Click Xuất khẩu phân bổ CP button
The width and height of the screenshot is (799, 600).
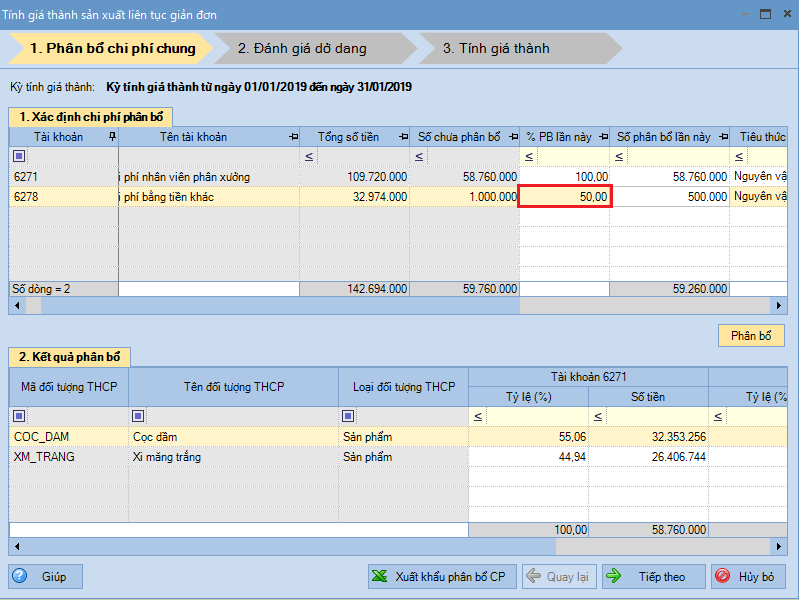[439, 577]
